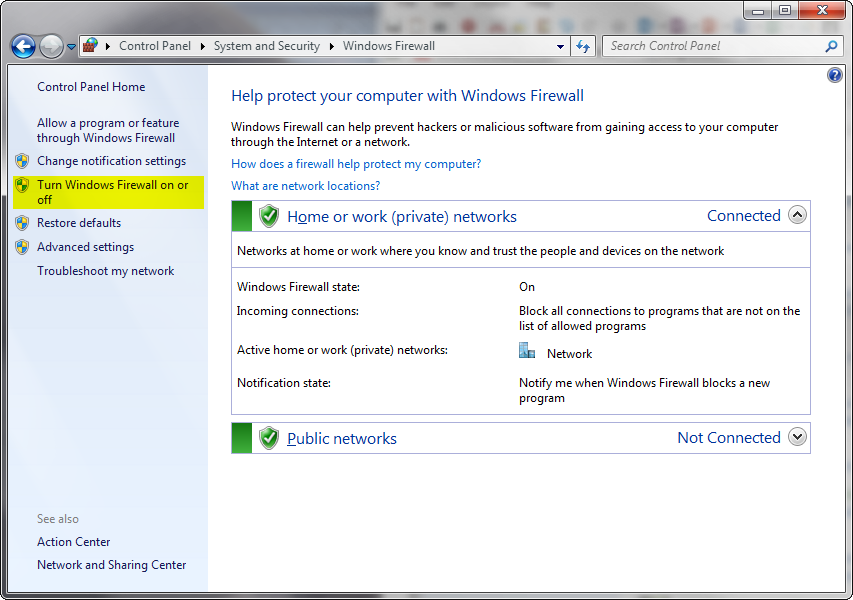This screenshot has height=600, width=853.
Task: Click the Back navigation arrow button
Action: click(x=23, y=47)
